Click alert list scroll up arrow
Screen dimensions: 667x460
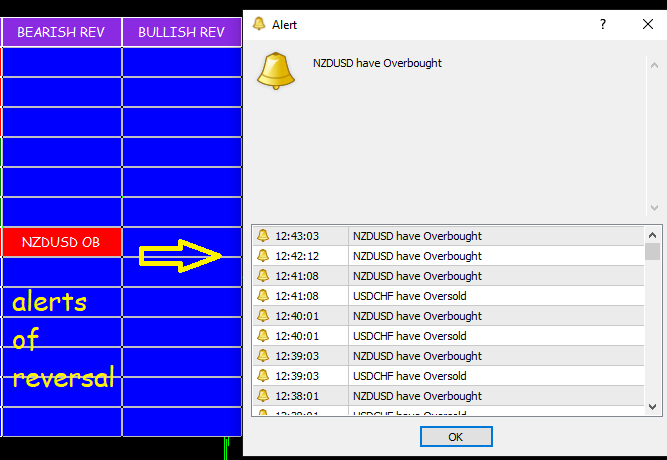pyautogui.click(x=653, y=235)
